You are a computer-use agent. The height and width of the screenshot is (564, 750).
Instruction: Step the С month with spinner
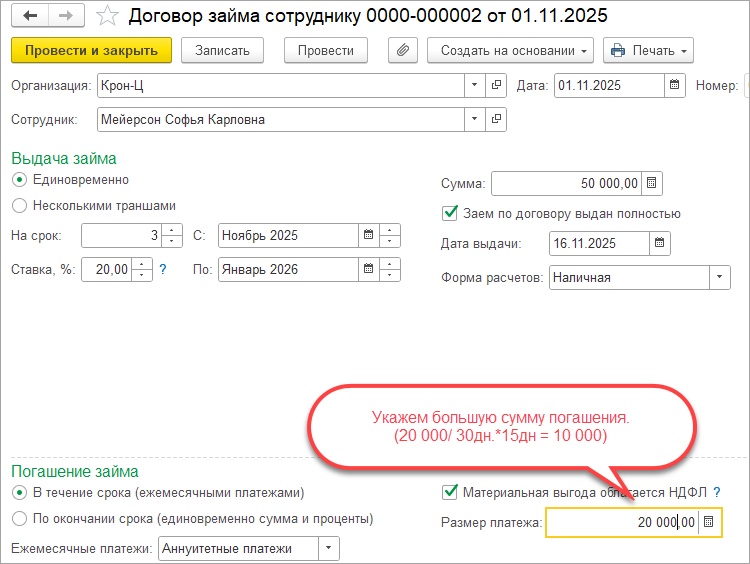pos(390,235)
